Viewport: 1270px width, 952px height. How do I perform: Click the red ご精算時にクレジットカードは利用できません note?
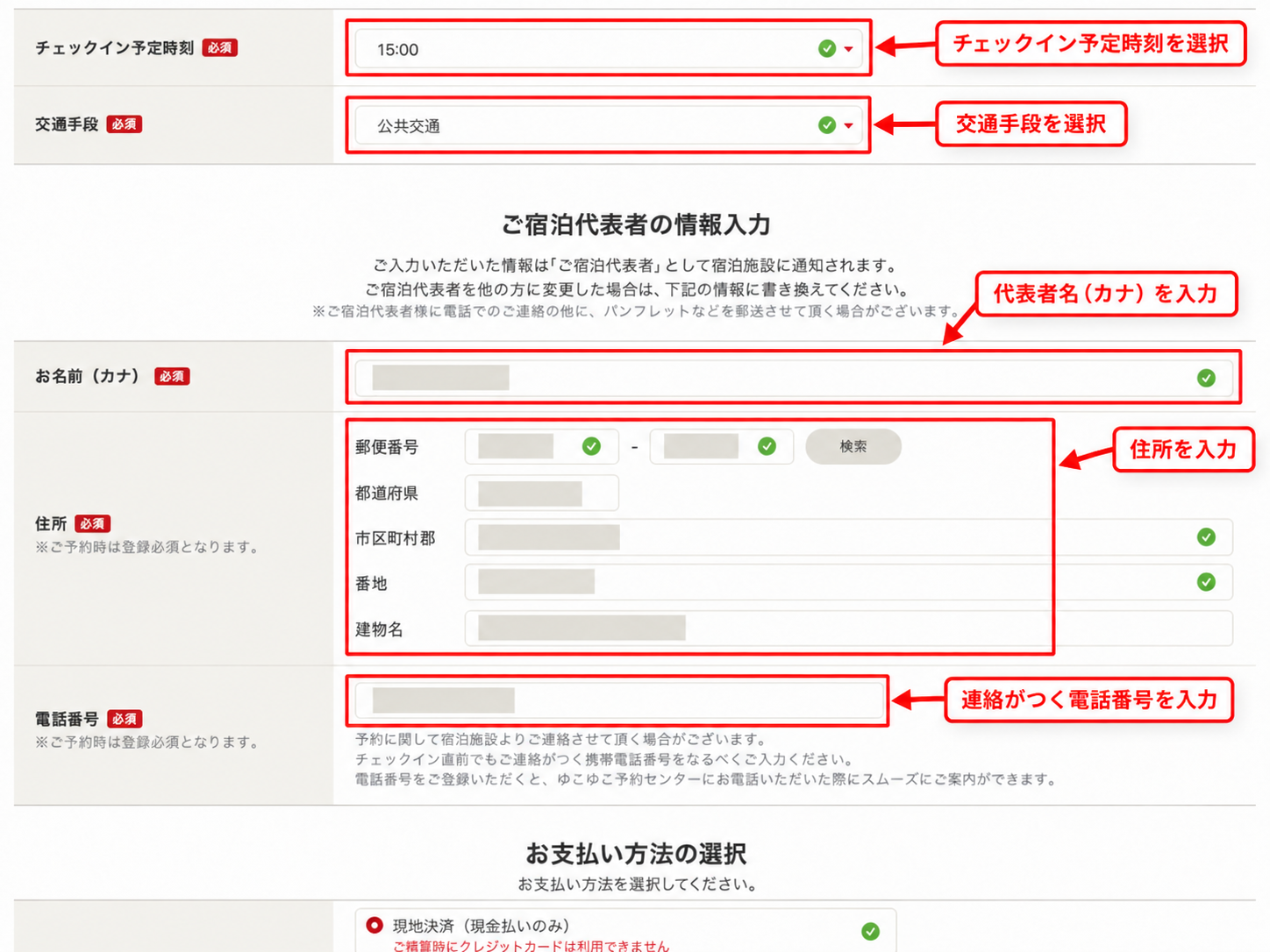[x=531, y=946]
